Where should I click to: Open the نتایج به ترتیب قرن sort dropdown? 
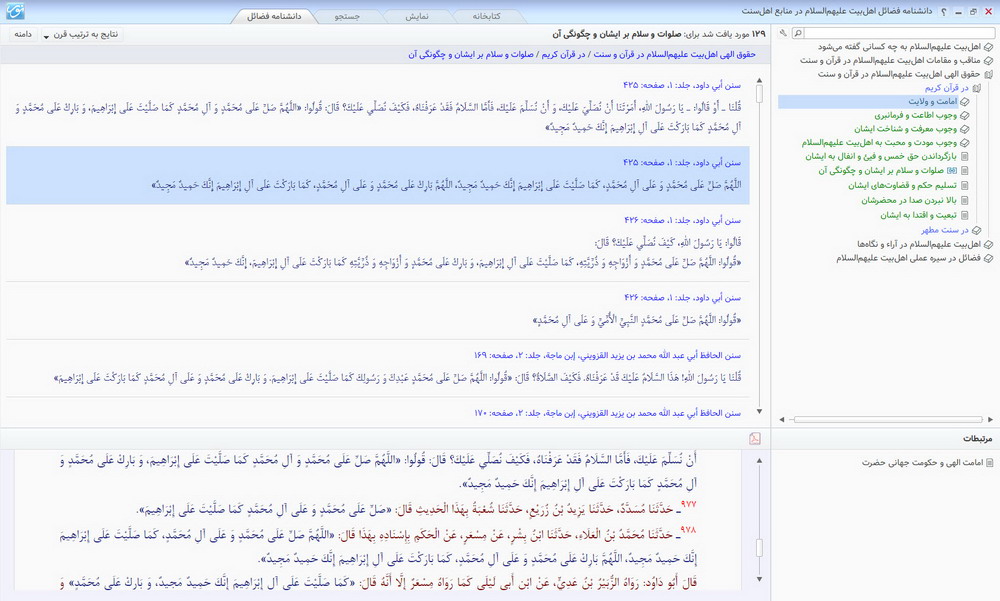pos(81,34)
